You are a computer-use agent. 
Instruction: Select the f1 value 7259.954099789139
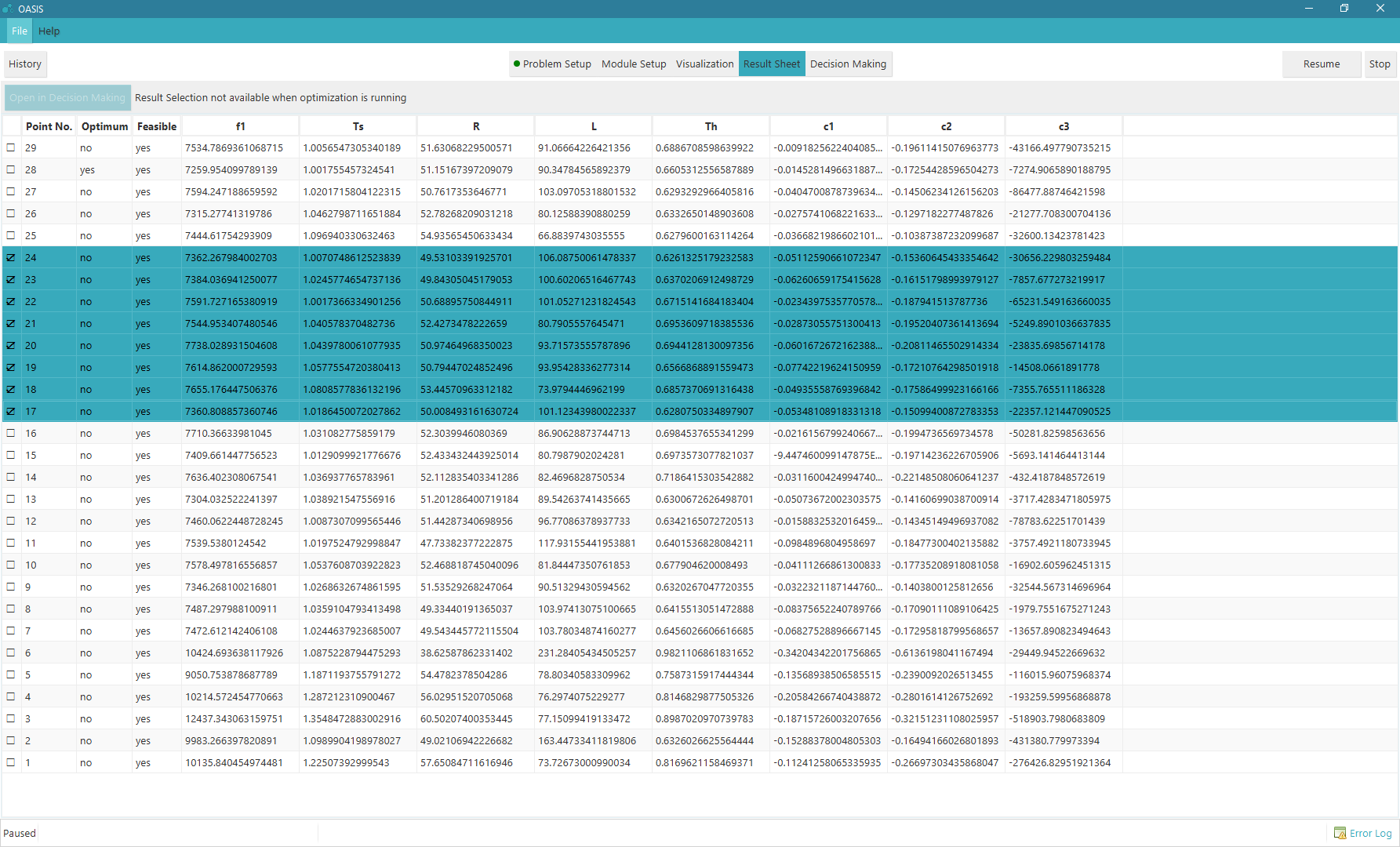(x=231, y=169)
